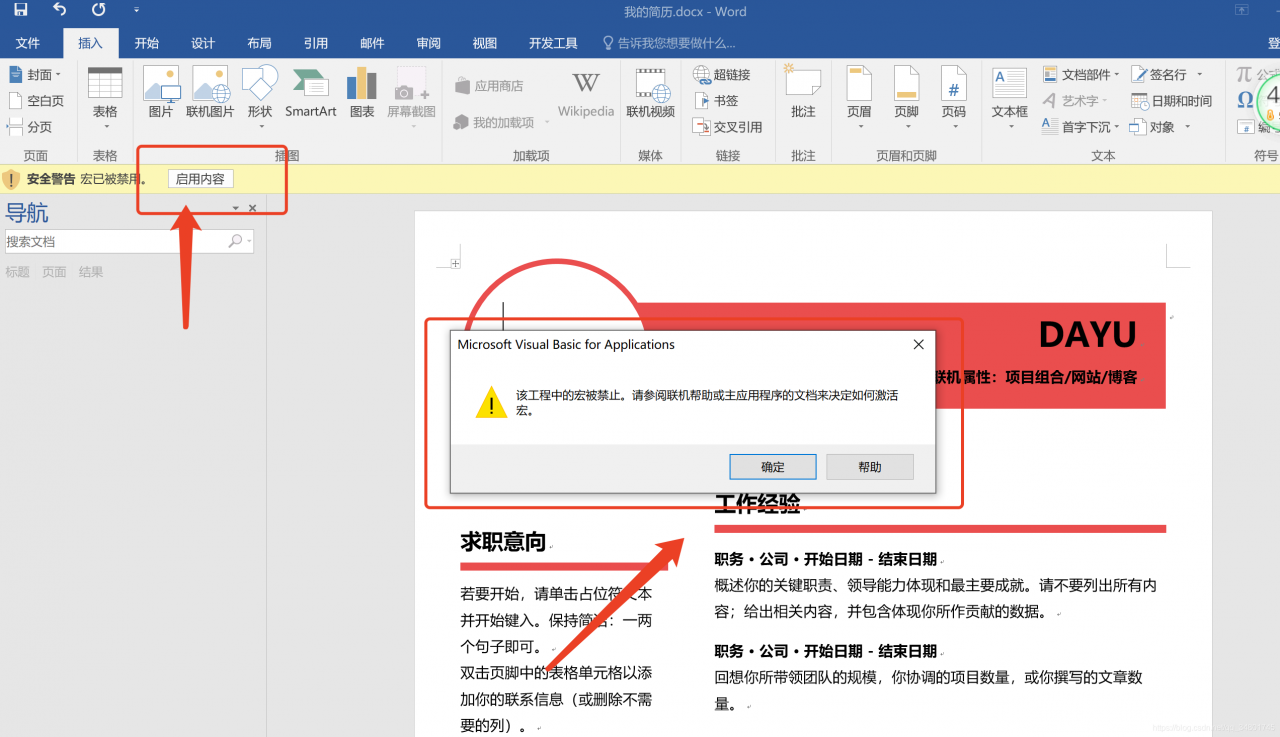Image resolution: width=1280 pixels, height=737 pixels.
Task: Switch navigation to 结果 tab
Action: tap(91, 272)
